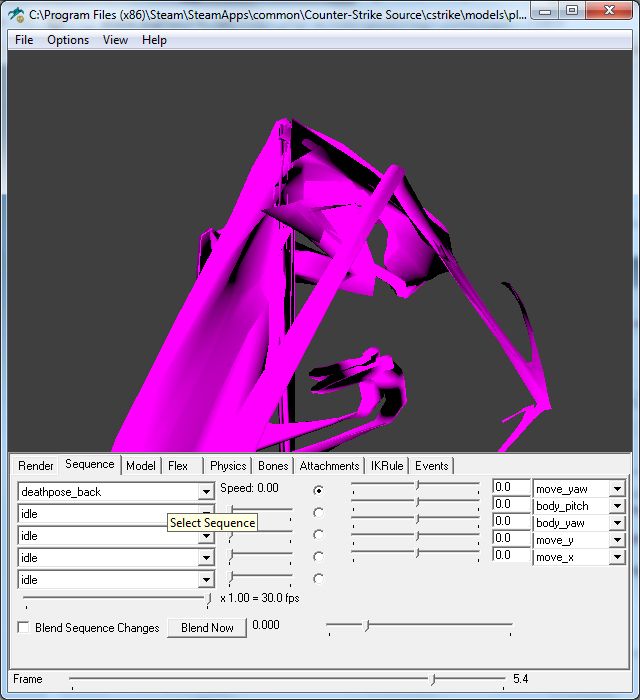The height and width of the screenshot is (700, 640).
Task: Click the move_y value field
Action: point(511,538)
